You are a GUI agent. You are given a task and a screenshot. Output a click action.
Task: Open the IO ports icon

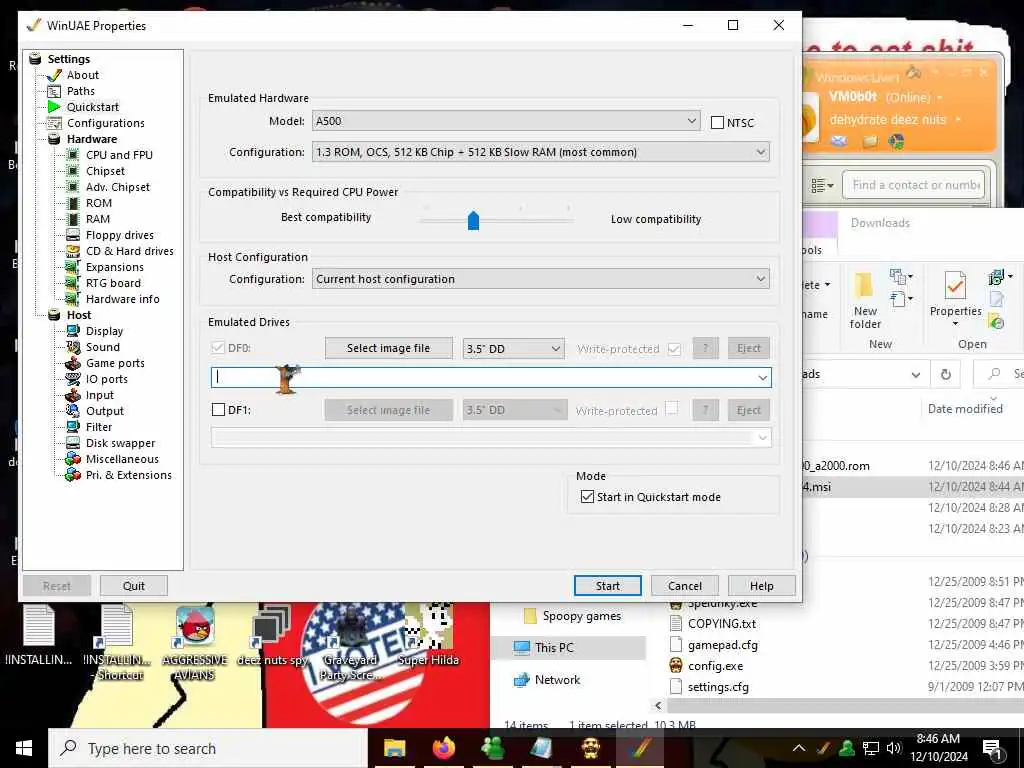pyautogui.click(x=73, y=379)
